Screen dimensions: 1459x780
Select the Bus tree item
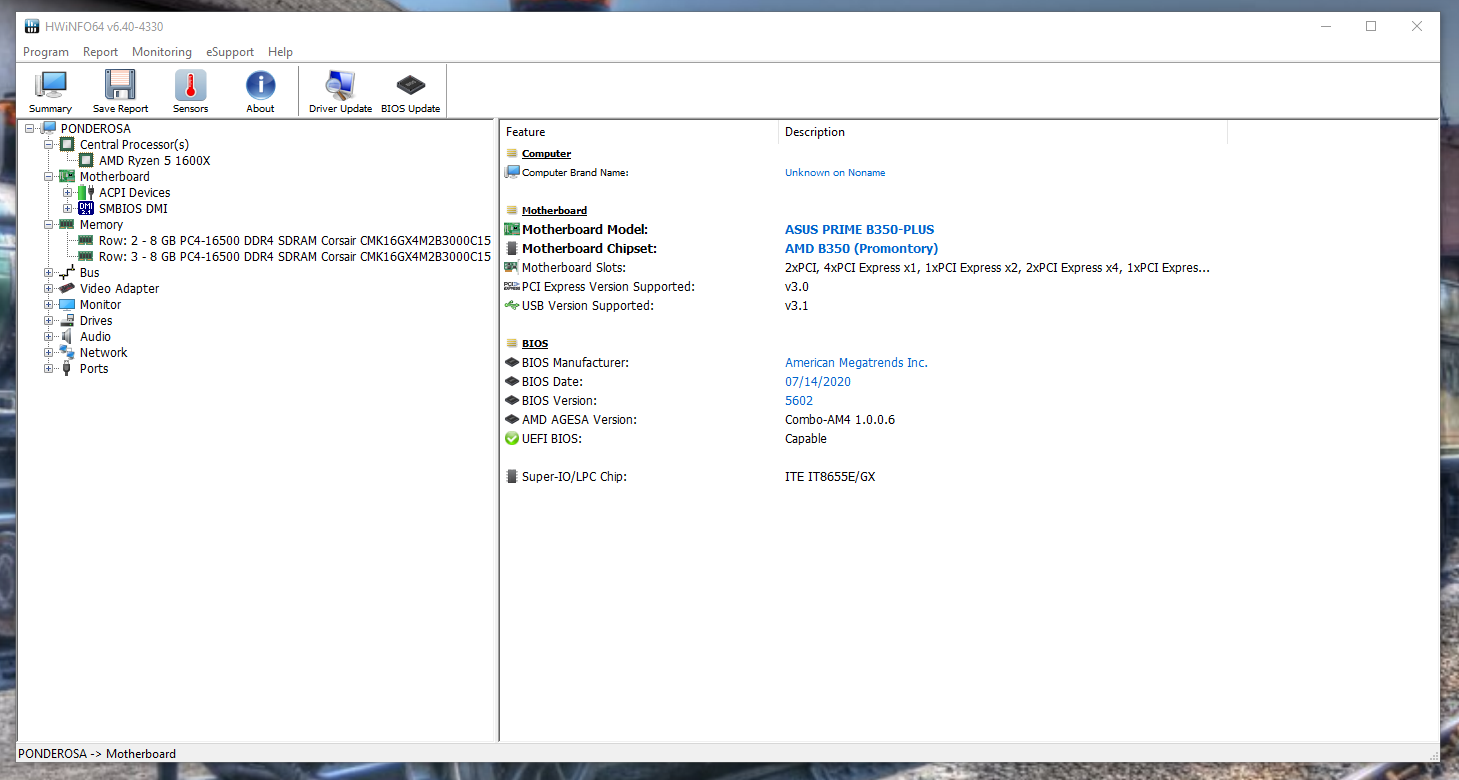pyautogui.click(x=90, y=273)
